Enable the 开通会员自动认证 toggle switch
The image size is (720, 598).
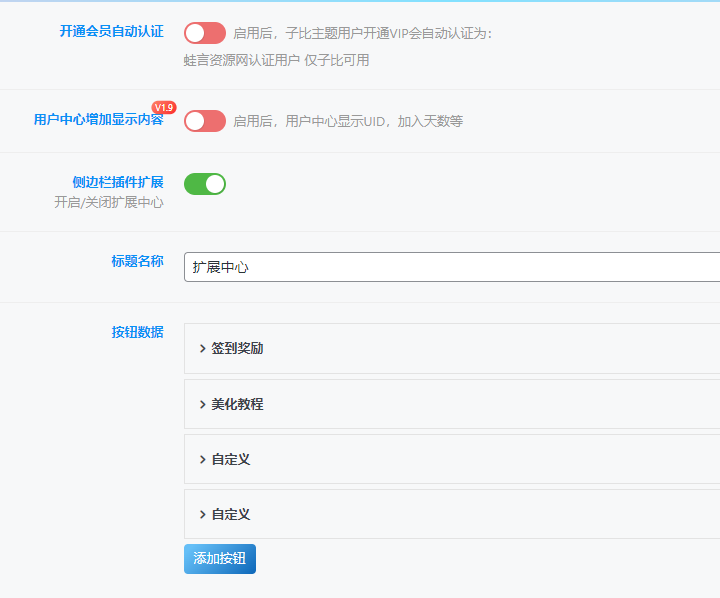click(205, 33)
